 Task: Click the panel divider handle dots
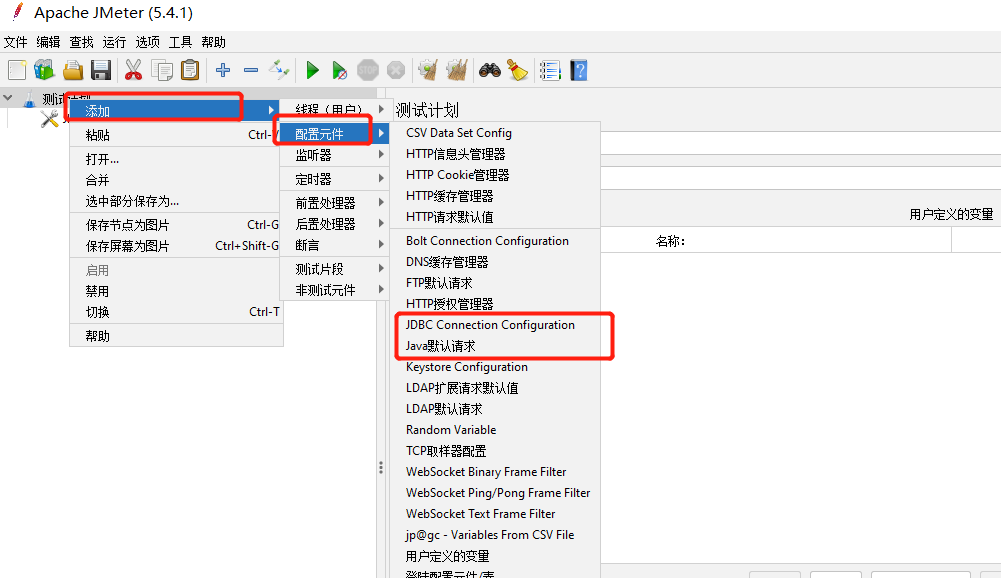(381, 468)
